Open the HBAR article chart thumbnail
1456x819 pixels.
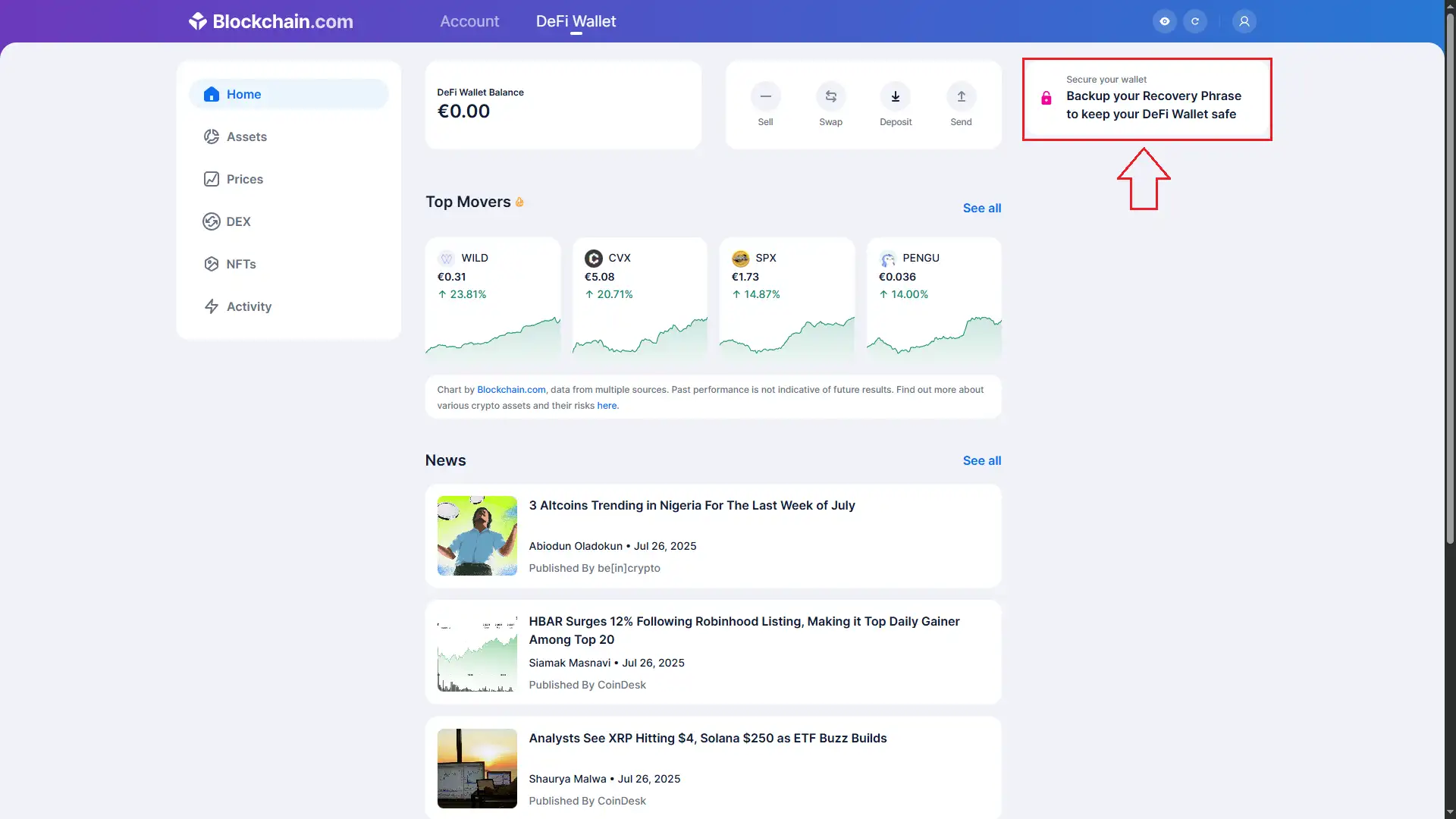pyautogui.click(x=477, y=652)
